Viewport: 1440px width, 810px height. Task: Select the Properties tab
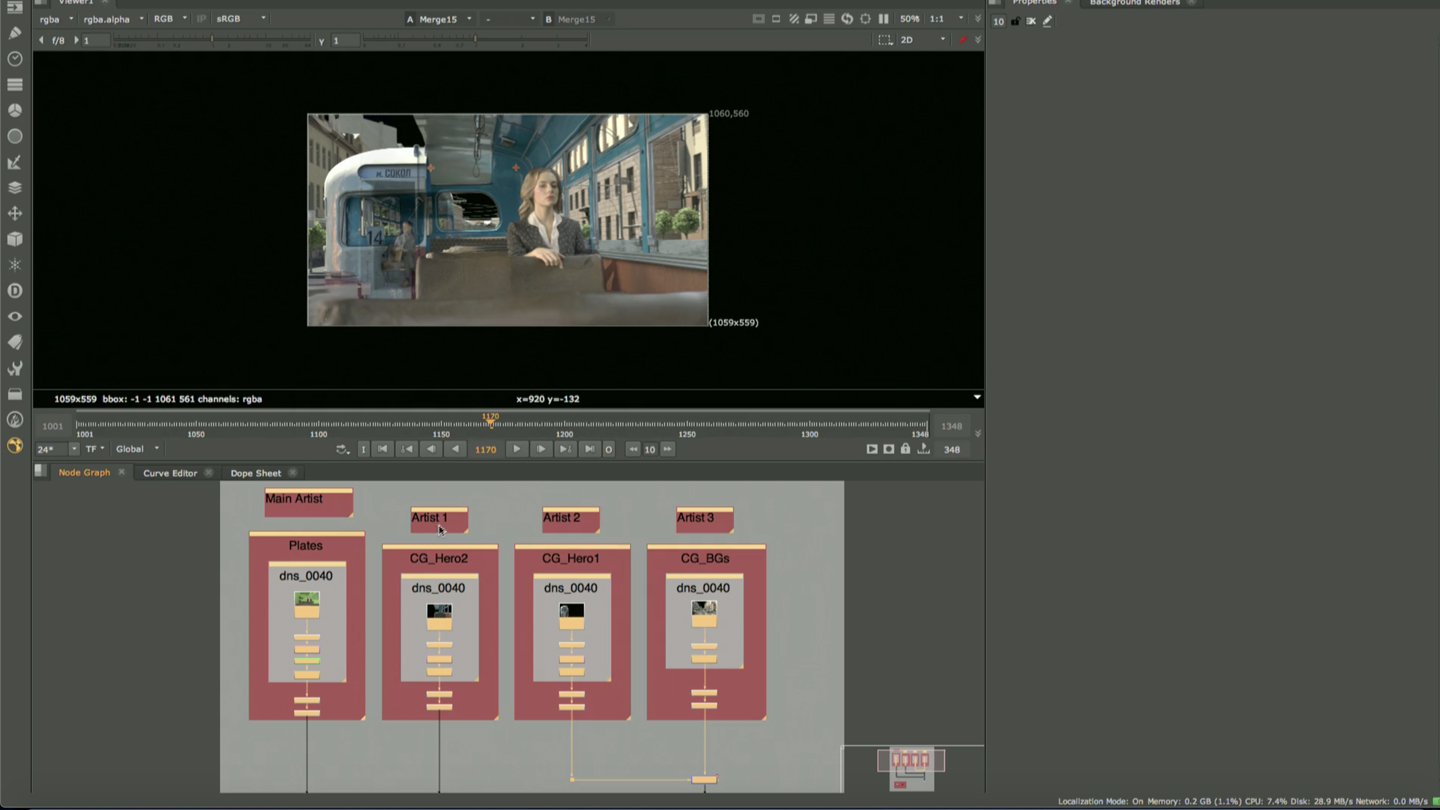1034,3
